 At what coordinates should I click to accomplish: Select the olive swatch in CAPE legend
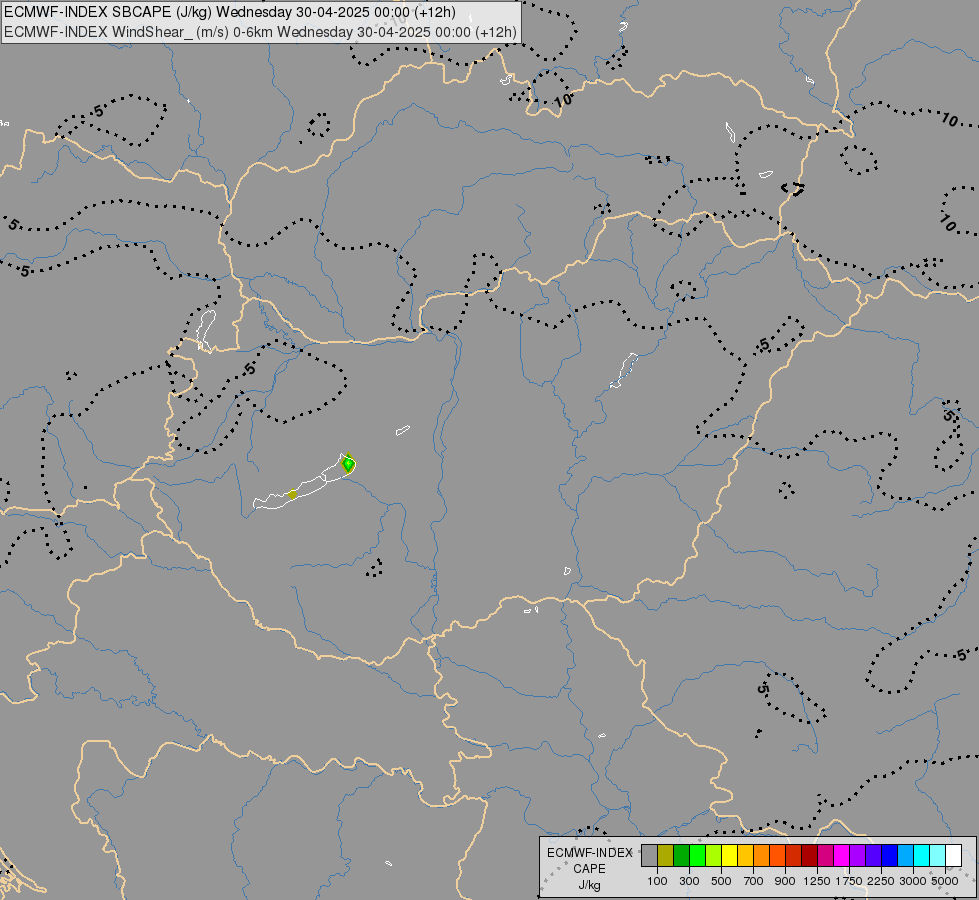(666, 855)
